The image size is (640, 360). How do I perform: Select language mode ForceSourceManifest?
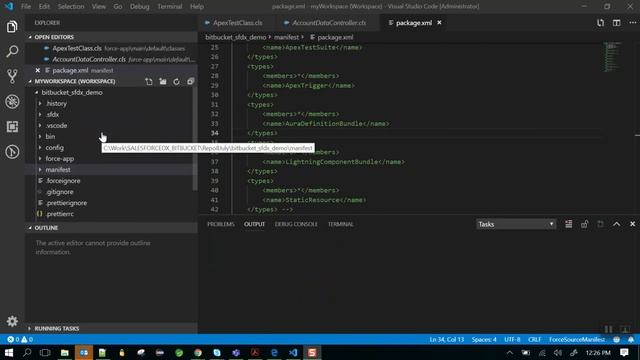(x=577, y=340)
